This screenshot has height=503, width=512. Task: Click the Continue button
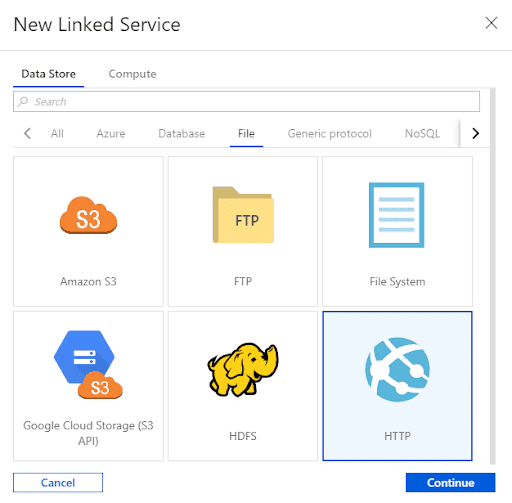(450, 482)
